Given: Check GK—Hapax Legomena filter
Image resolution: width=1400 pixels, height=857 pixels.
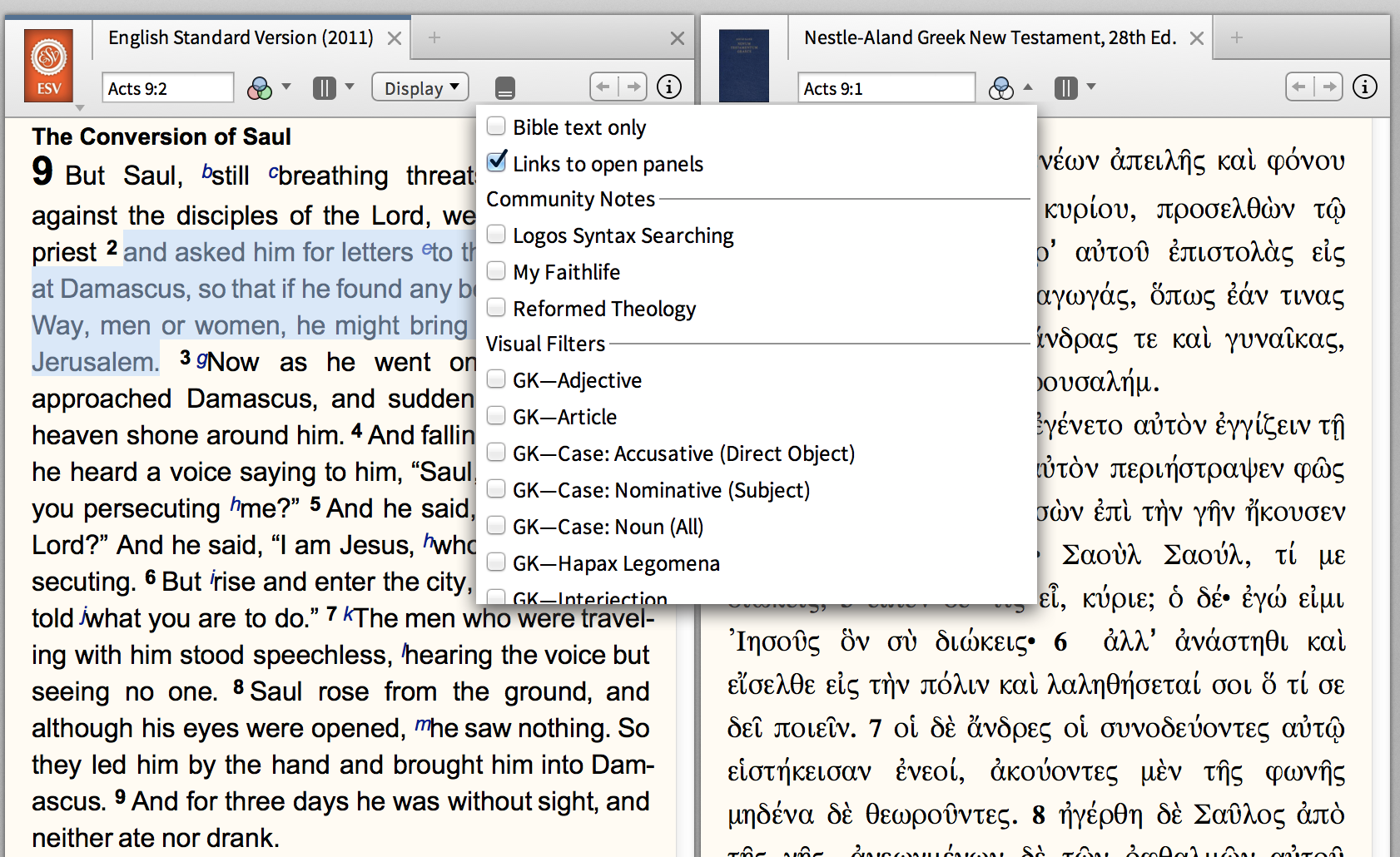Looking at the screenshot, I should 496,562.
